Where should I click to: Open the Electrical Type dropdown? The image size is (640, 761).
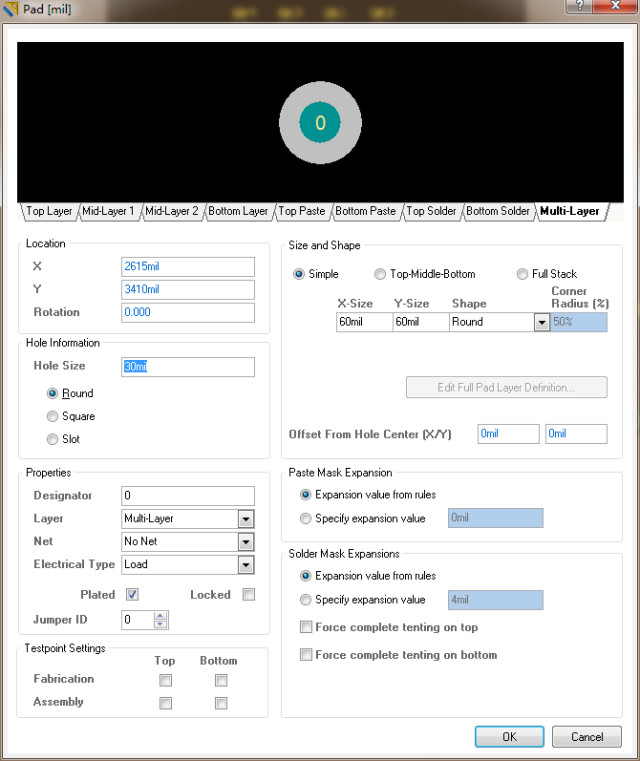coord(245,565)
